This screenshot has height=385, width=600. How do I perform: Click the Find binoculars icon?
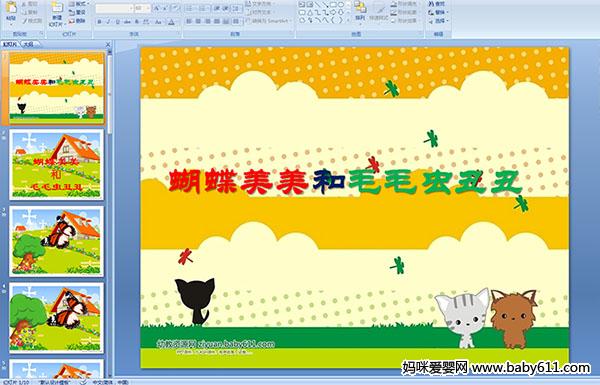(431, 4)
